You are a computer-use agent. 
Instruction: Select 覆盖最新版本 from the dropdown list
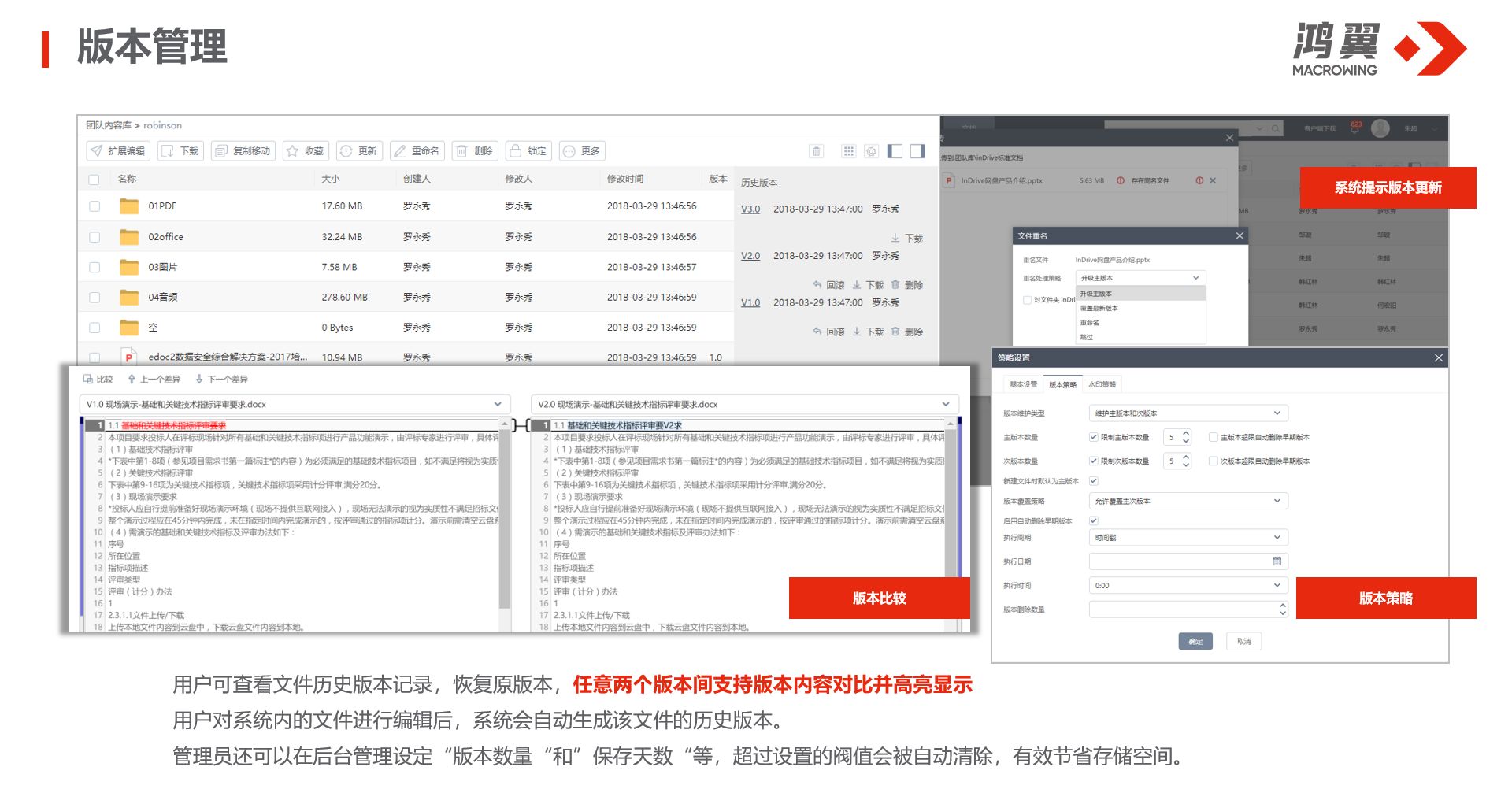pos(1099,309)
